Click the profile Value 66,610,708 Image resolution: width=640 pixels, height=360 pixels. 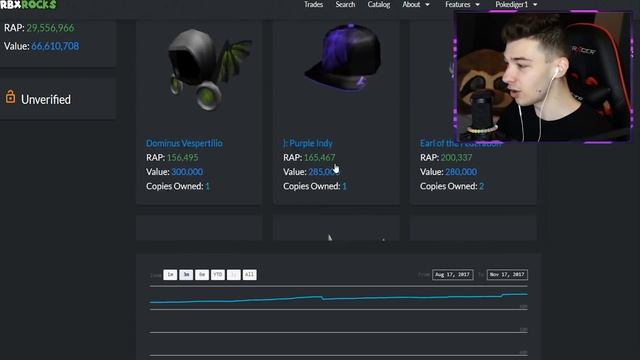[55, 46]
